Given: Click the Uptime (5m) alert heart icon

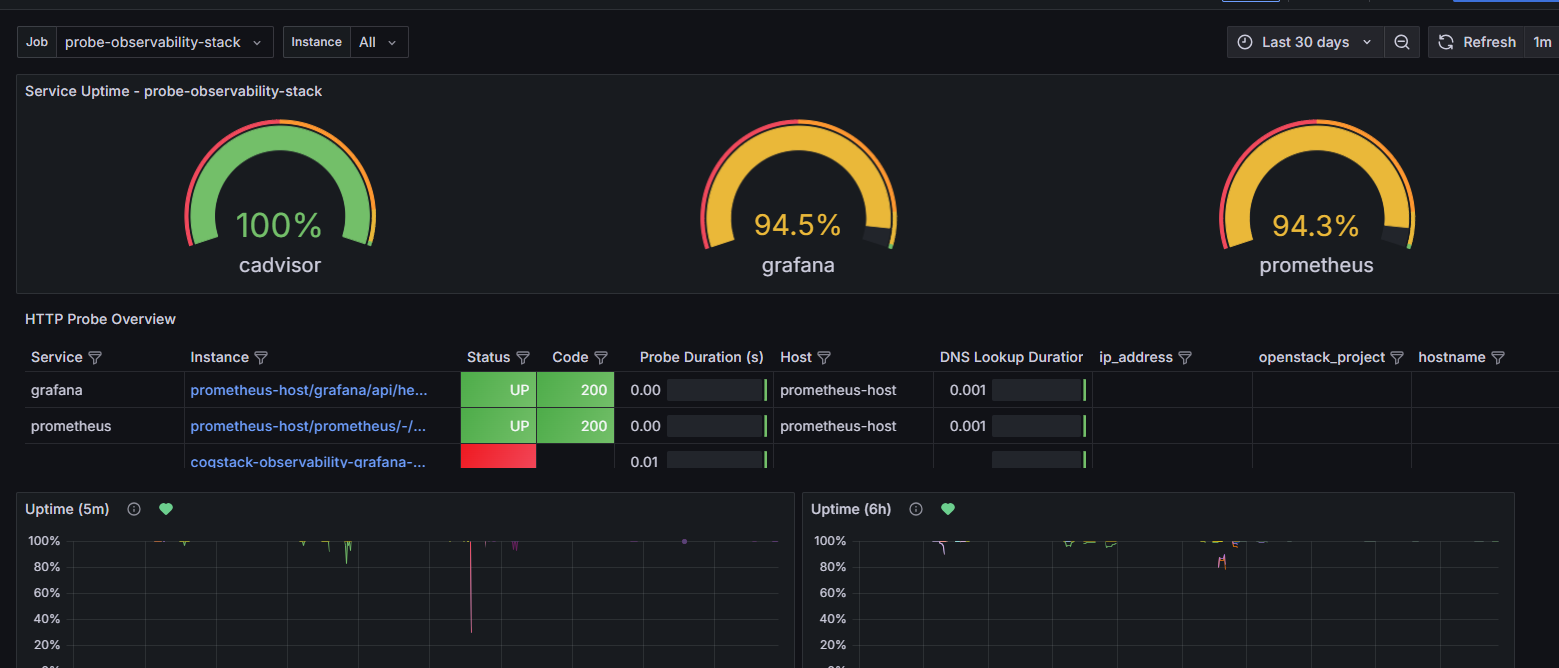Looking at the screenshot, I should coord(166,509).
